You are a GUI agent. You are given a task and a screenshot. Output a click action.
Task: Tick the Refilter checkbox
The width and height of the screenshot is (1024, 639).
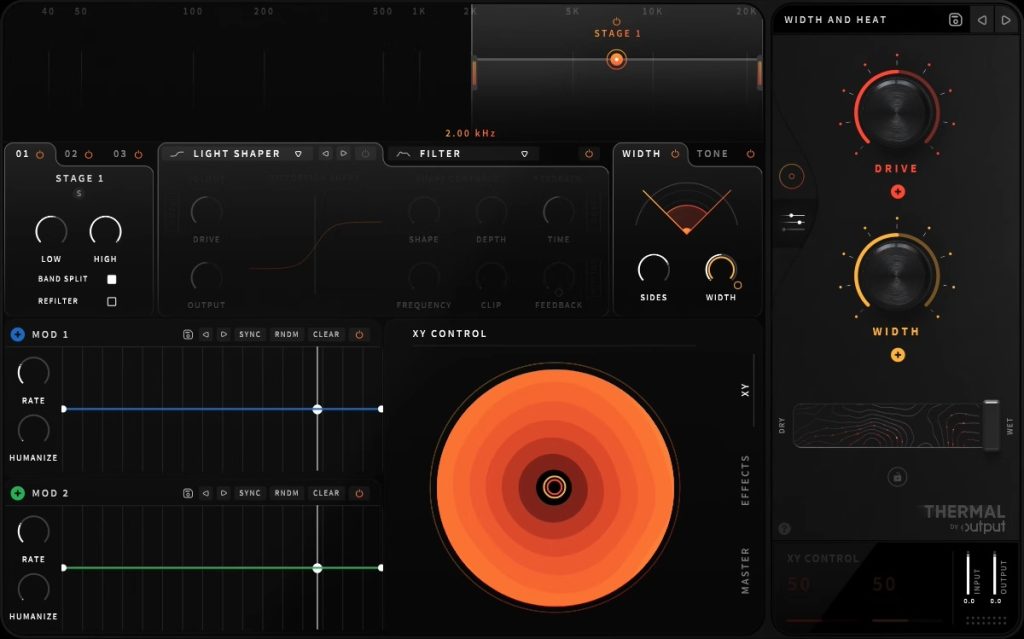tap(112, 301)
